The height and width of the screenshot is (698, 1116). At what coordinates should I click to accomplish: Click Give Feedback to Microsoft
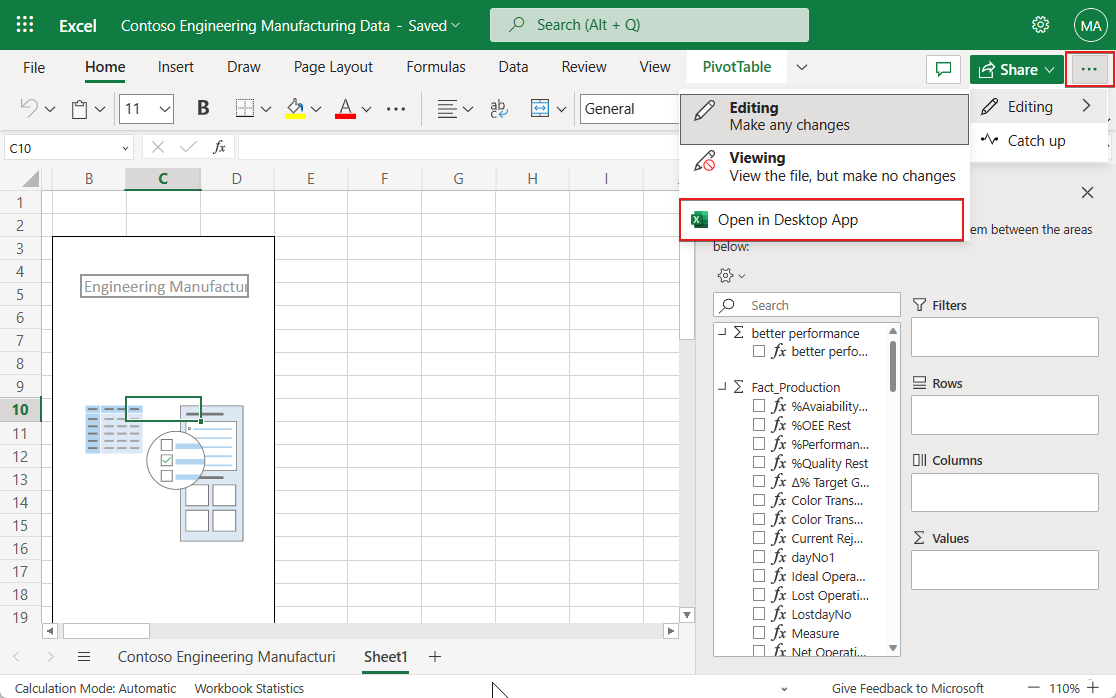(x=907, y=688)
